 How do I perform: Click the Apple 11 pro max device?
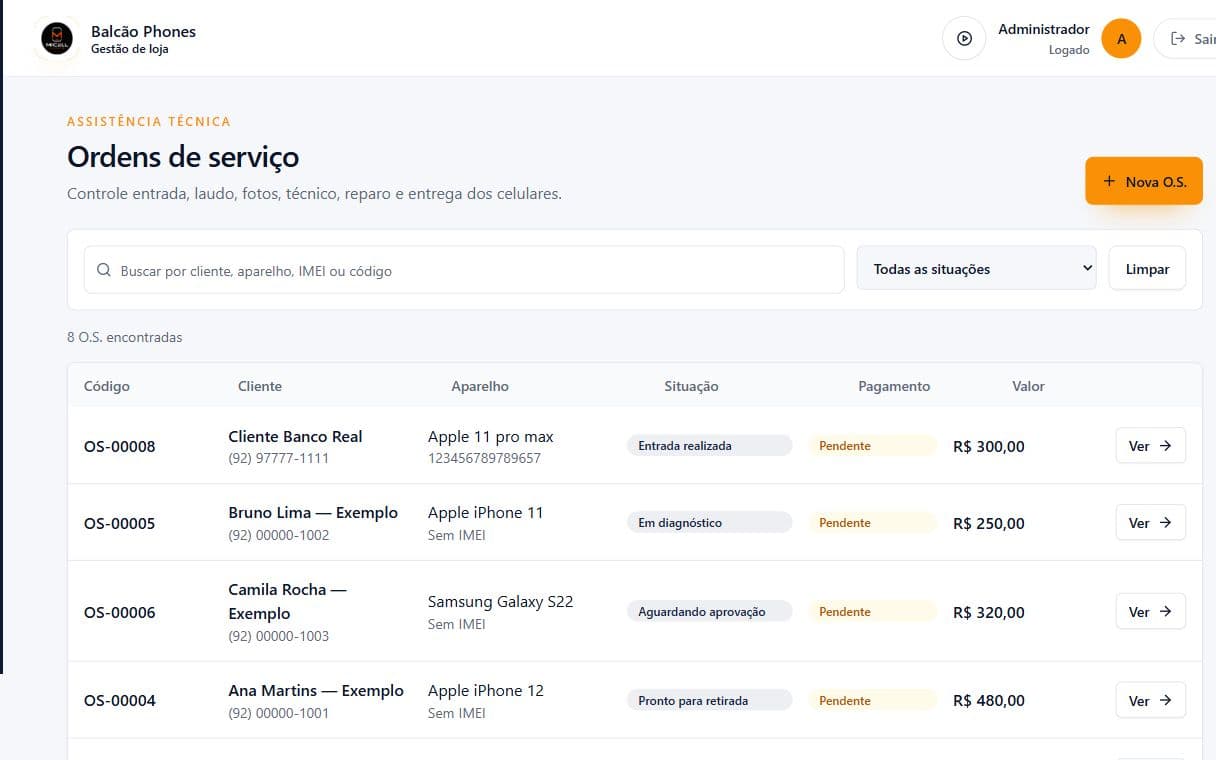[491, 436]
